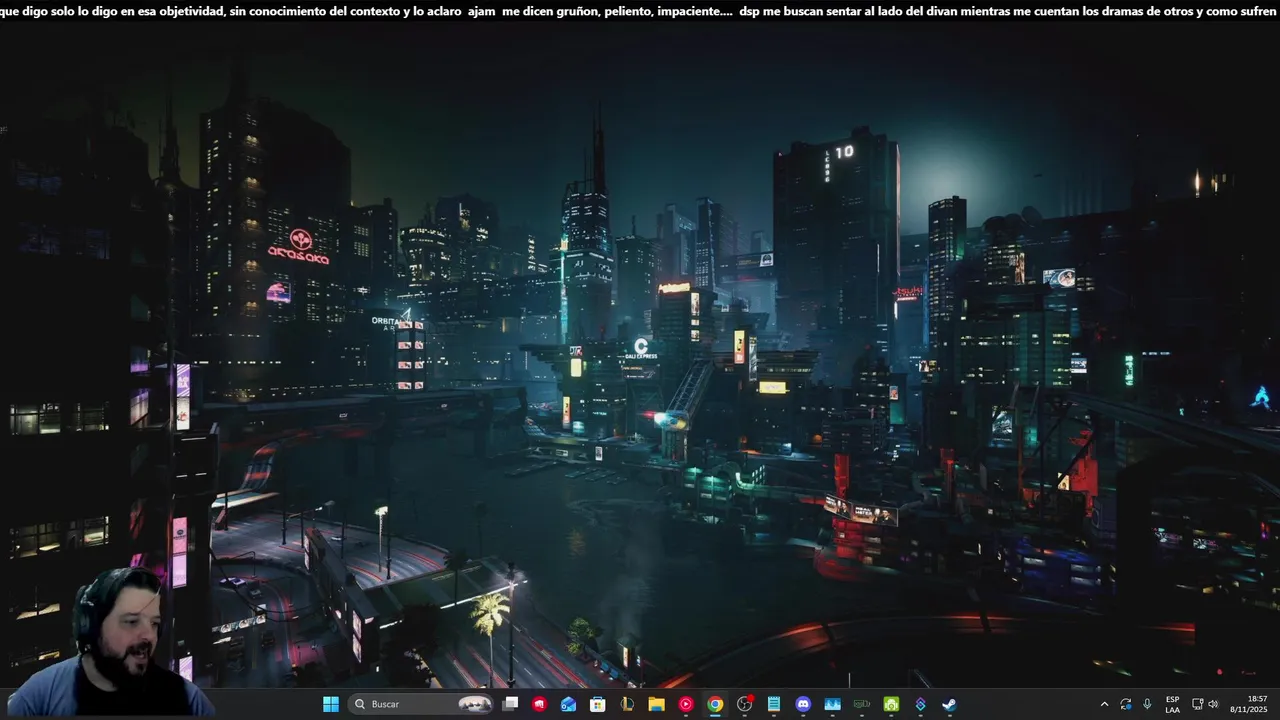Open the green Android-style app icon
1280x720 pixels.
click(890, 704)
